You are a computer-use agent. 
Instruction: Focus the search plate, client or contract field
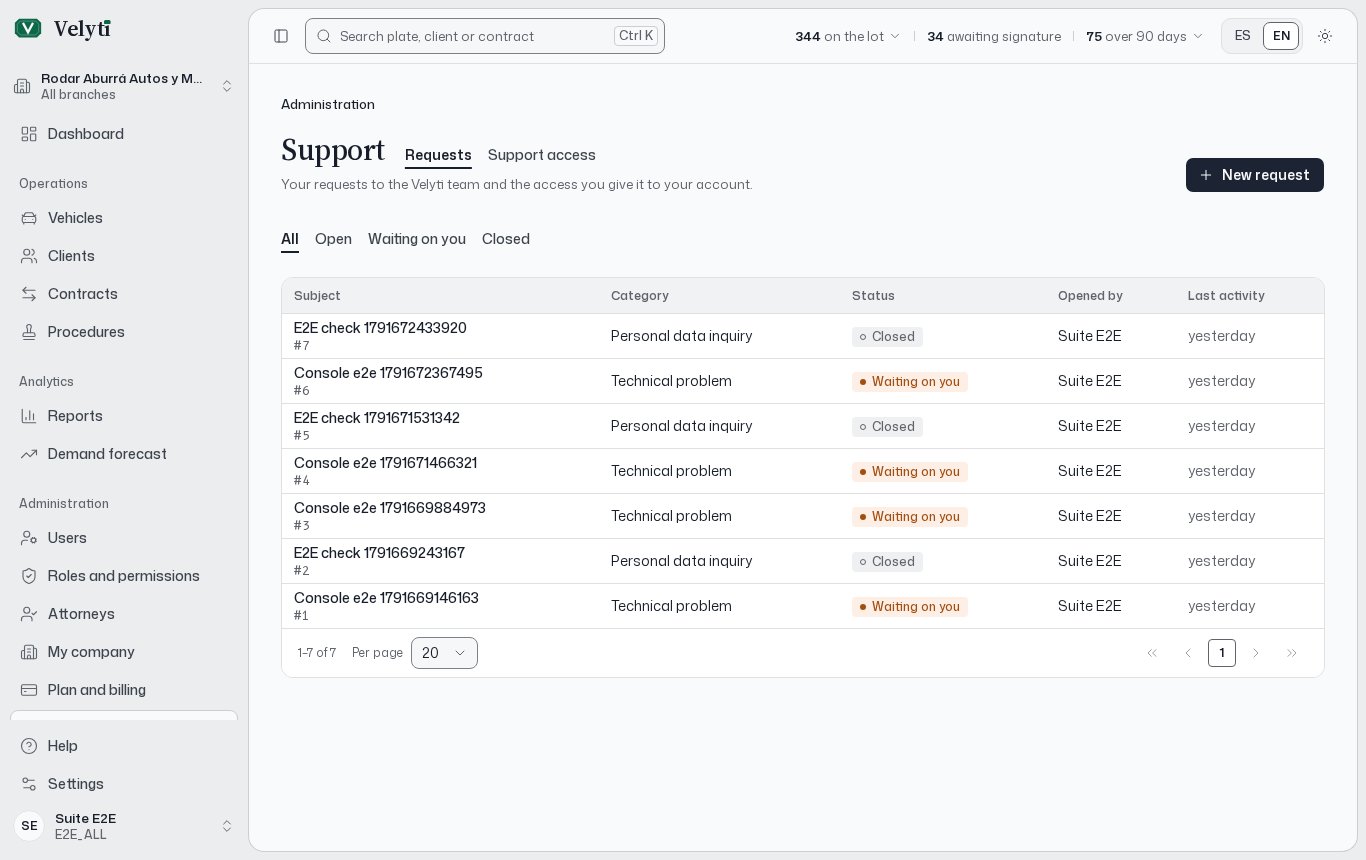point(485,36)
